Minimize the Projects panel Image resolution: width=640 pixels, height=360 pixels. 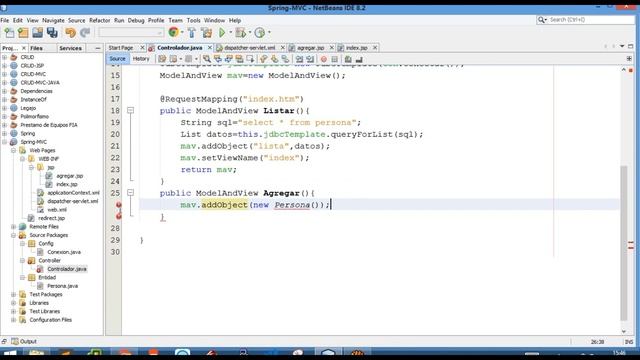[98, 48]
